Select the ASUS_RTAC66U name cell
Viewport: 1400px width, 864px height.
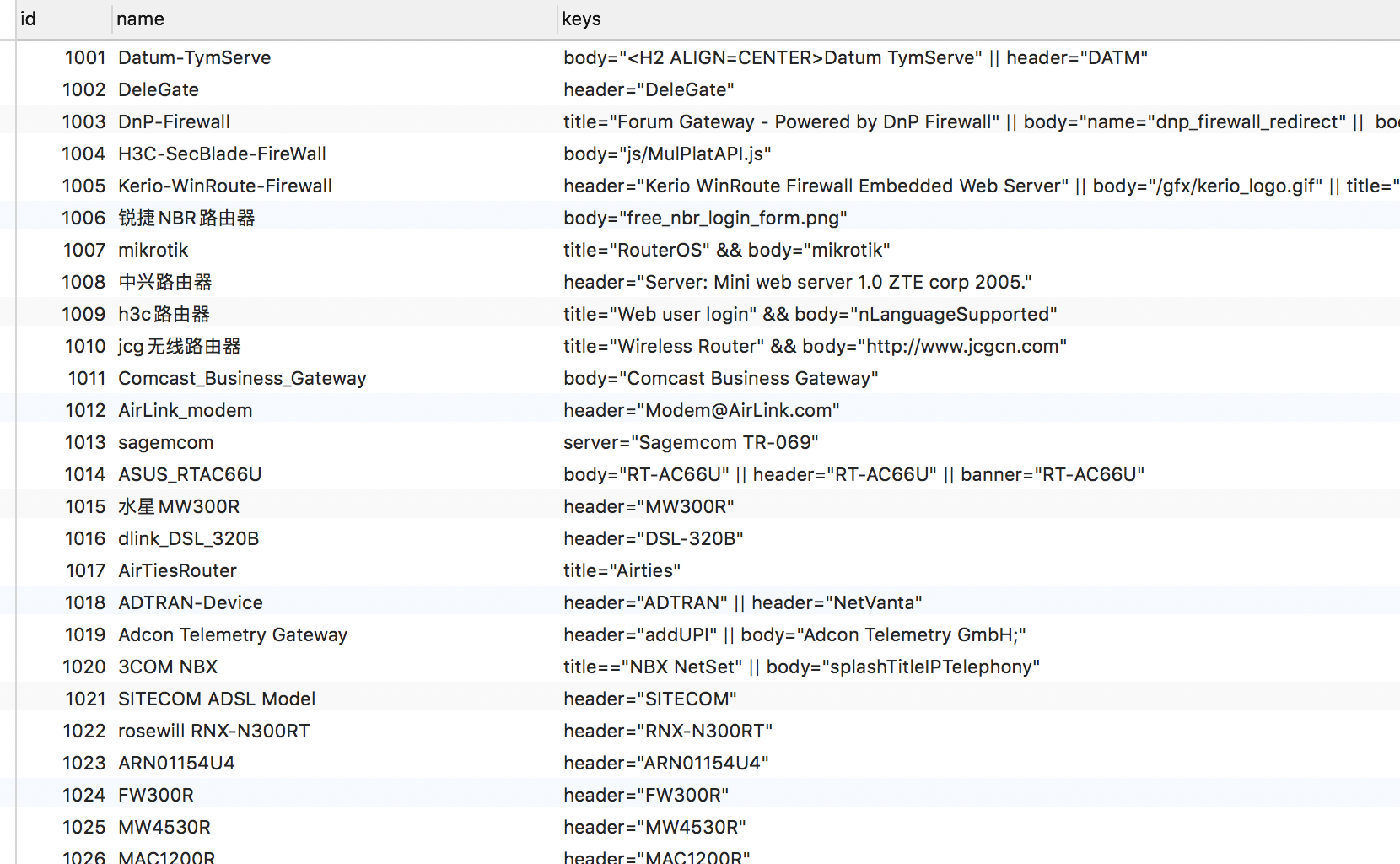335,474
